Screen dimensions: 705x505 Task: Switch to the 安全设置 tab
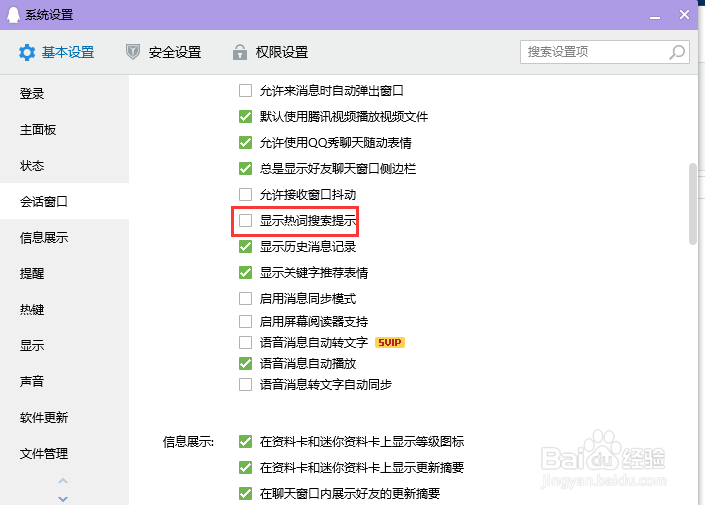pyautogui.click(x=163, y=52)
